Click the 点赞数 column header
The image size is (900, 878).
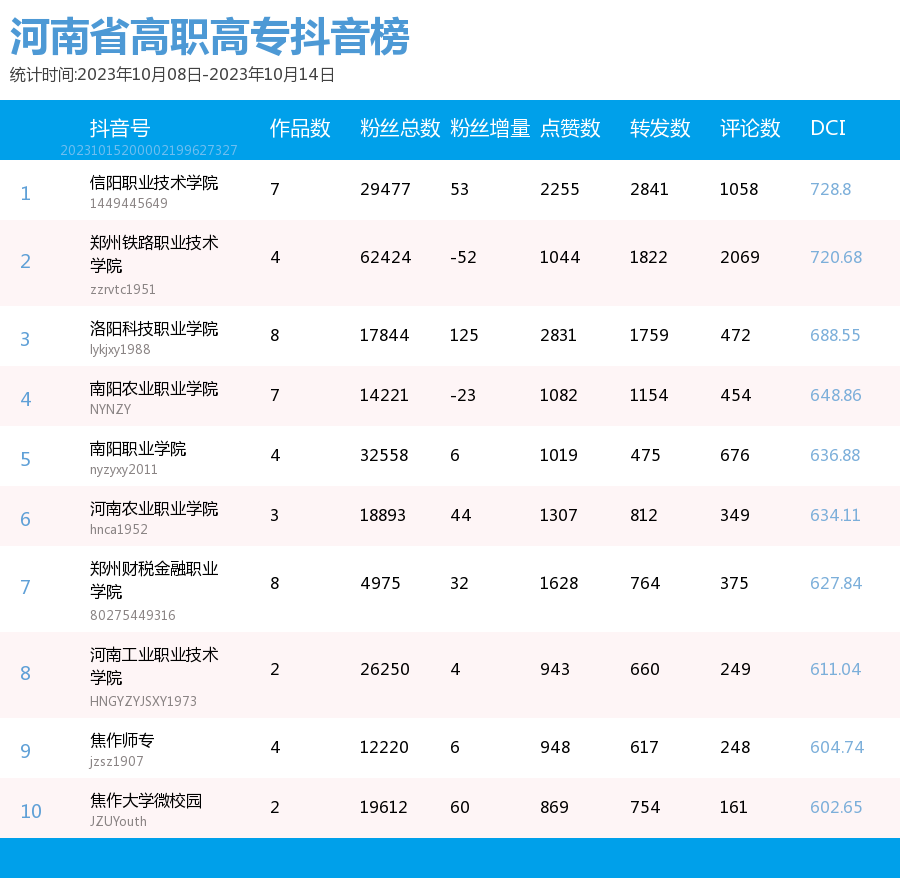[570, 128]
